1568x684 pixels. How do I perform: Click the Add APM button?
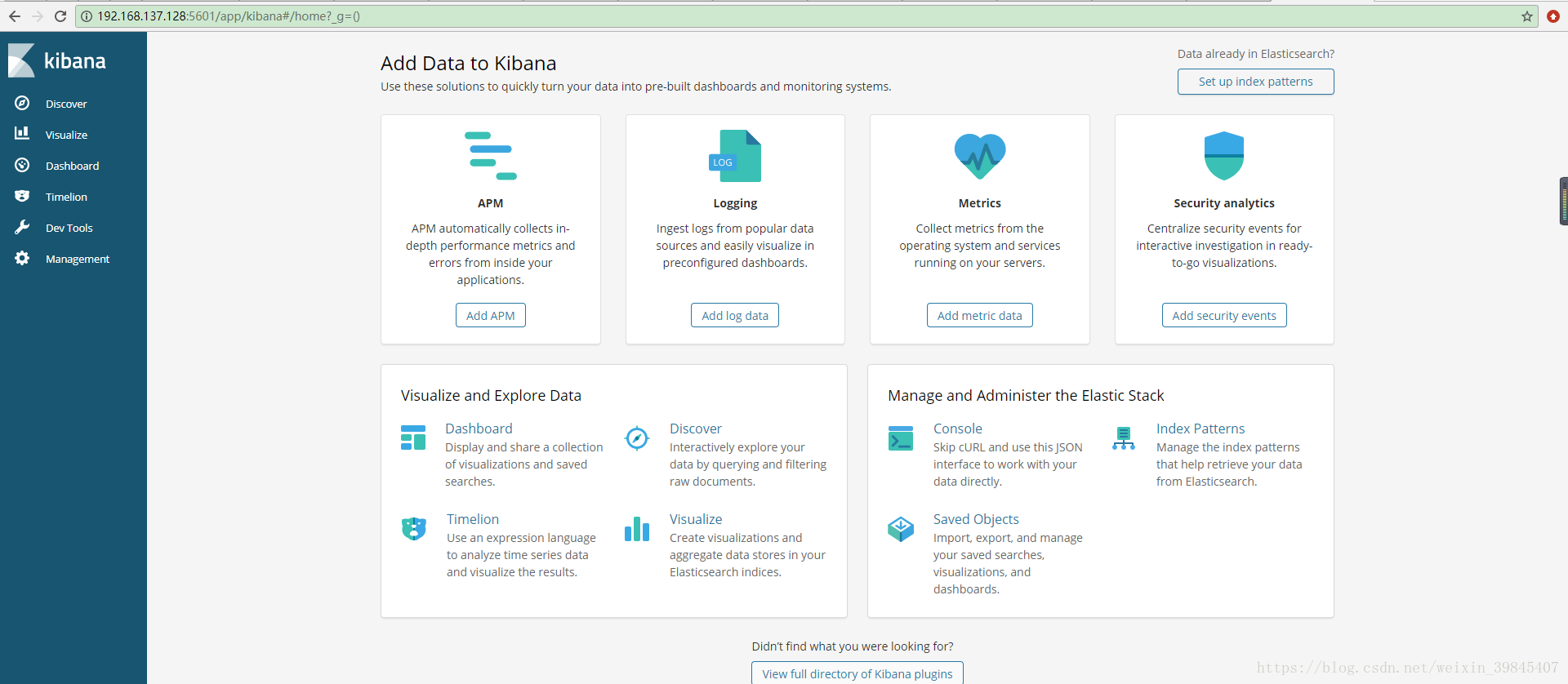click(x=490, y=315)
